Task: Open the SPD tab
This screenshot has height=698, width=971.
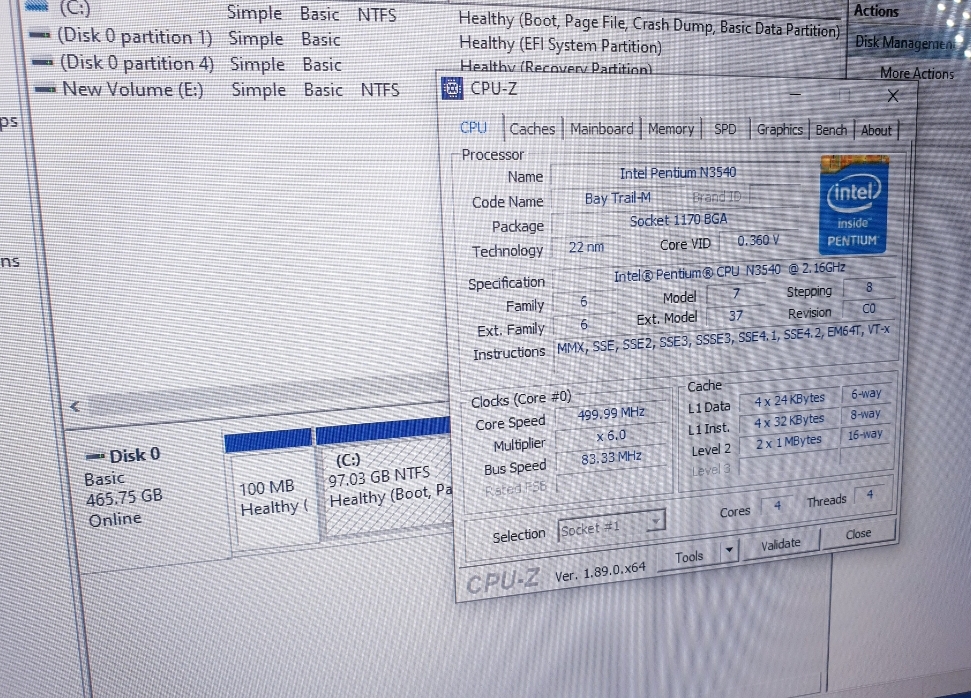Action: click(725, 130)
